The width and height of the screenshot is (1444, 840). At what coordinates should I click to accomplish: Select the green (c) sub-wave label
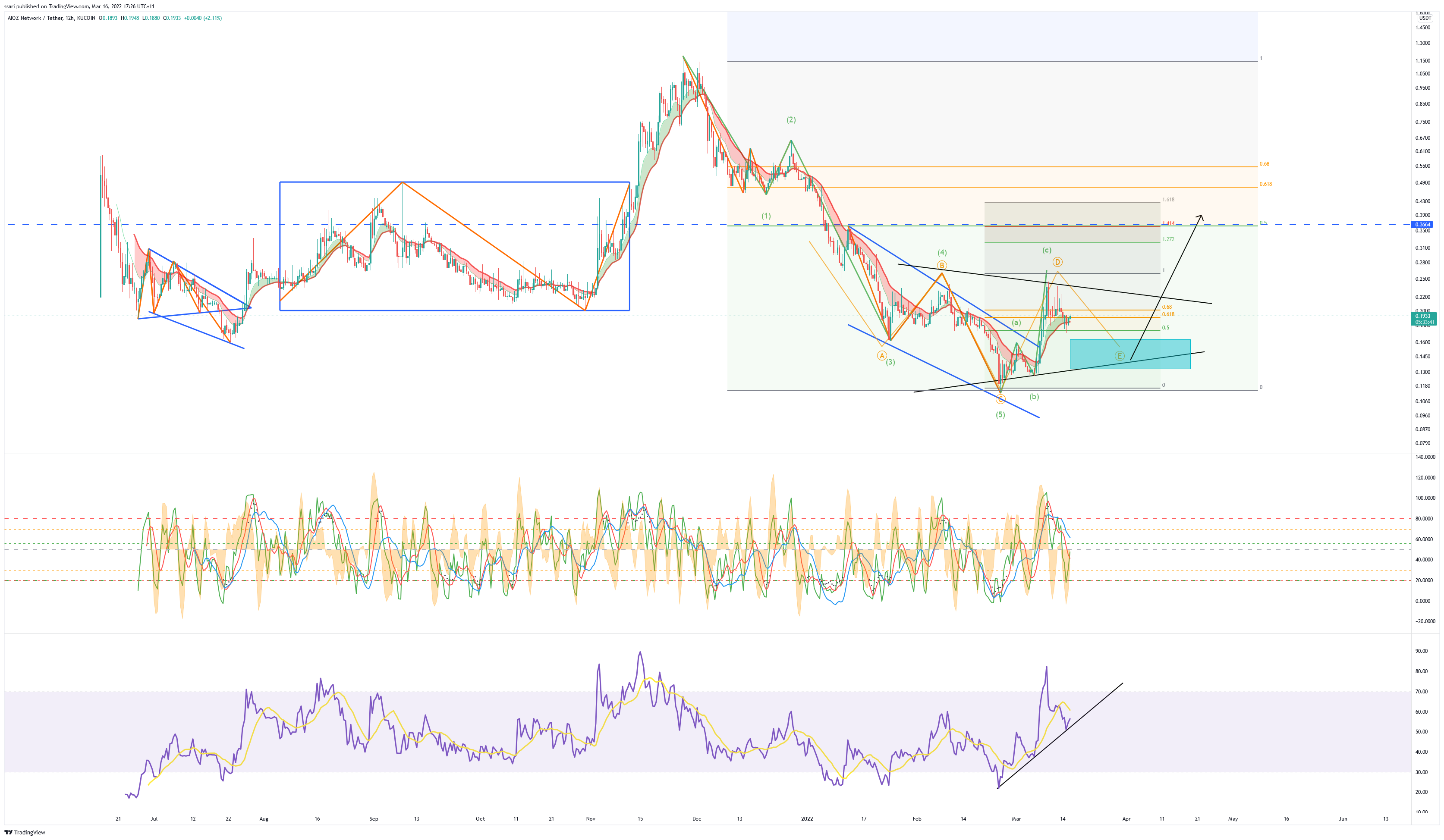[x=1046, y=250]
